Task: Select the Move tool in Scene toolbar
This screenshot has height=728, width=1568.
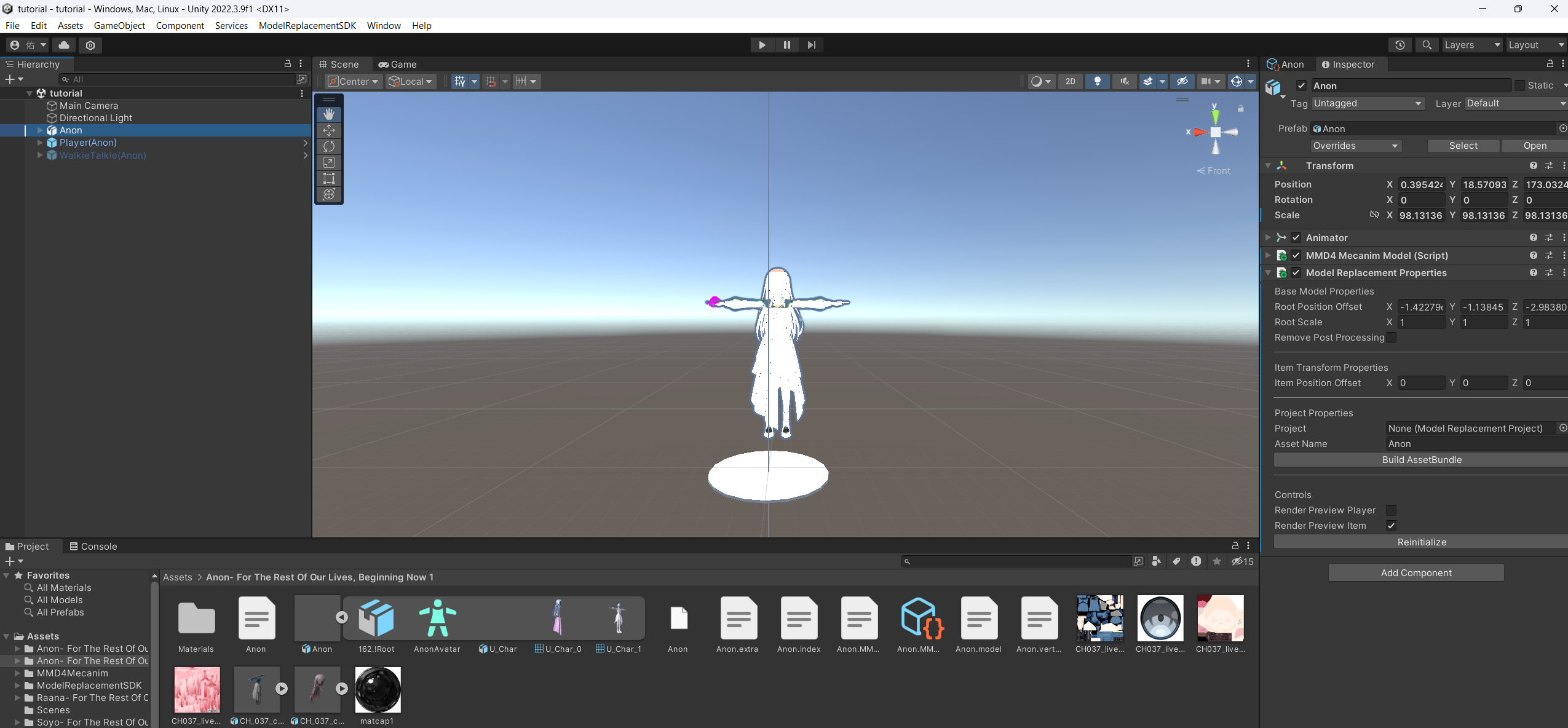Action: click(x=329, y=130)
